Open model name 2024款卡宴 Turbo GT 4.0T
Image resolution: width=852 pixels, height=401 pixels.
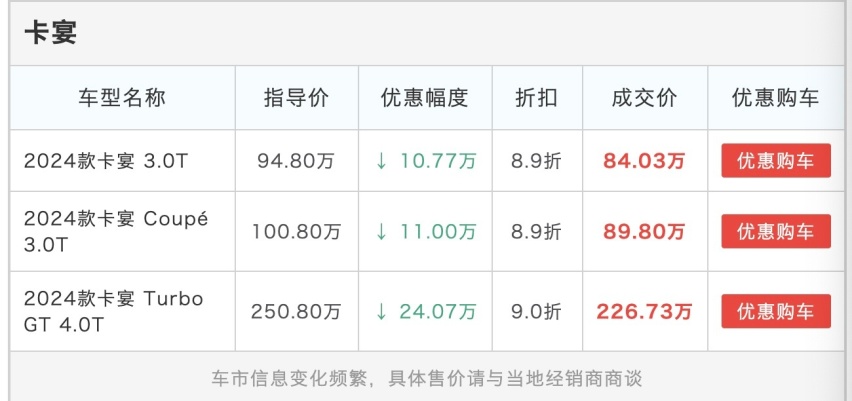coord(114,311)
